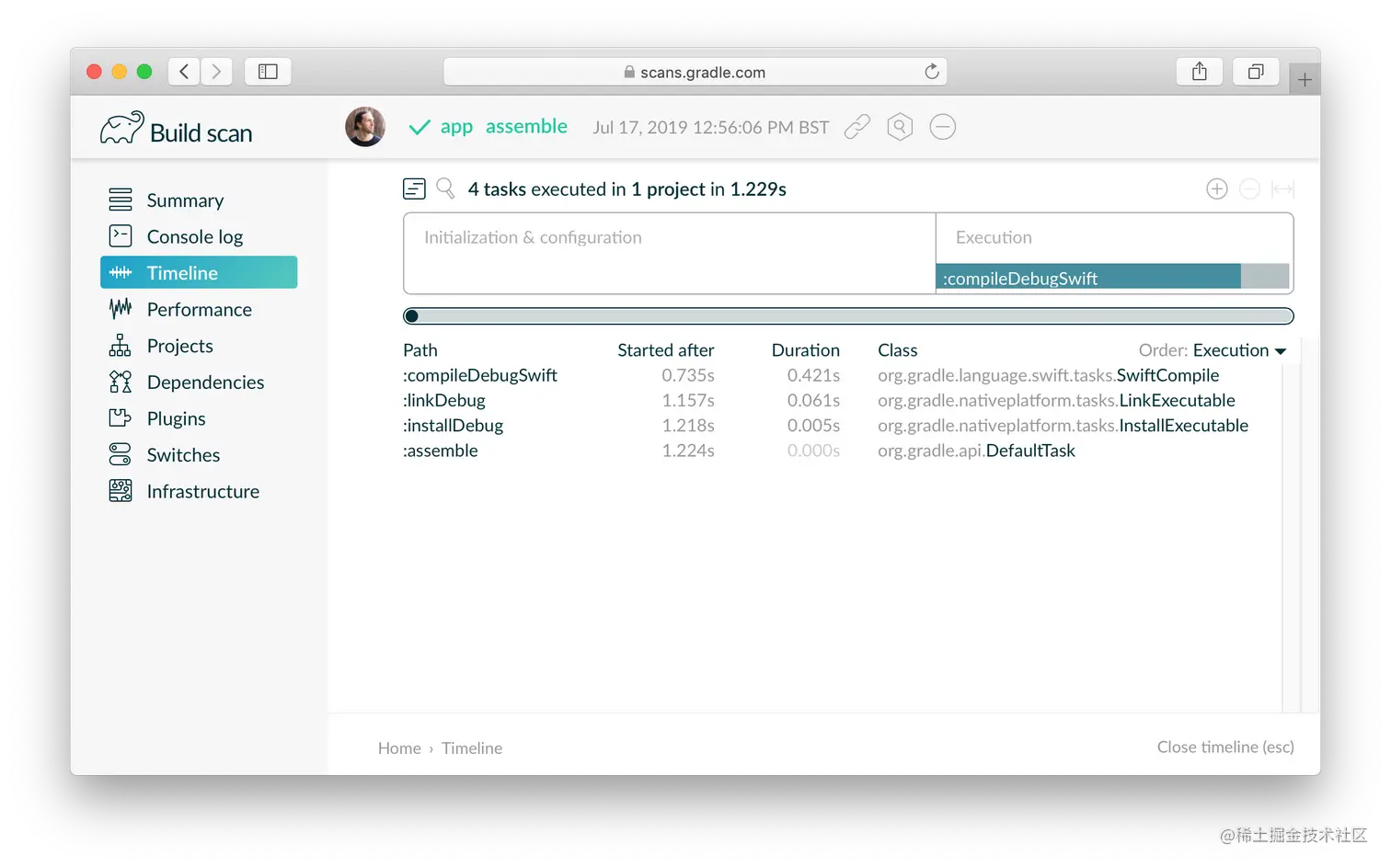
Task: Fit timeline width arrows icon
Action: coord(1282,189)
